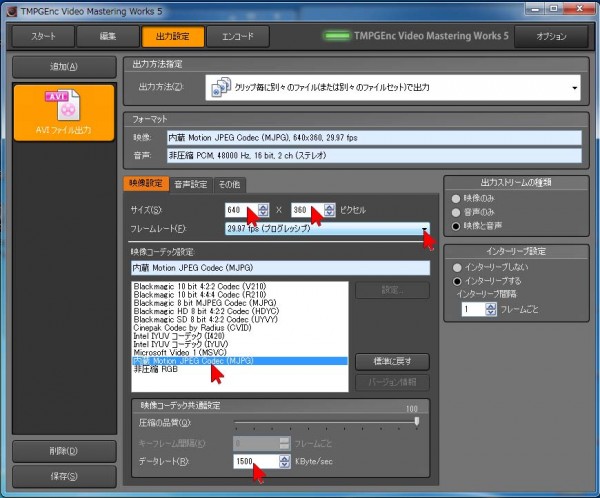Screen dimensions: 600x498
Task: Adjust the compression quality slider
Action: click(x=416, y=422)
